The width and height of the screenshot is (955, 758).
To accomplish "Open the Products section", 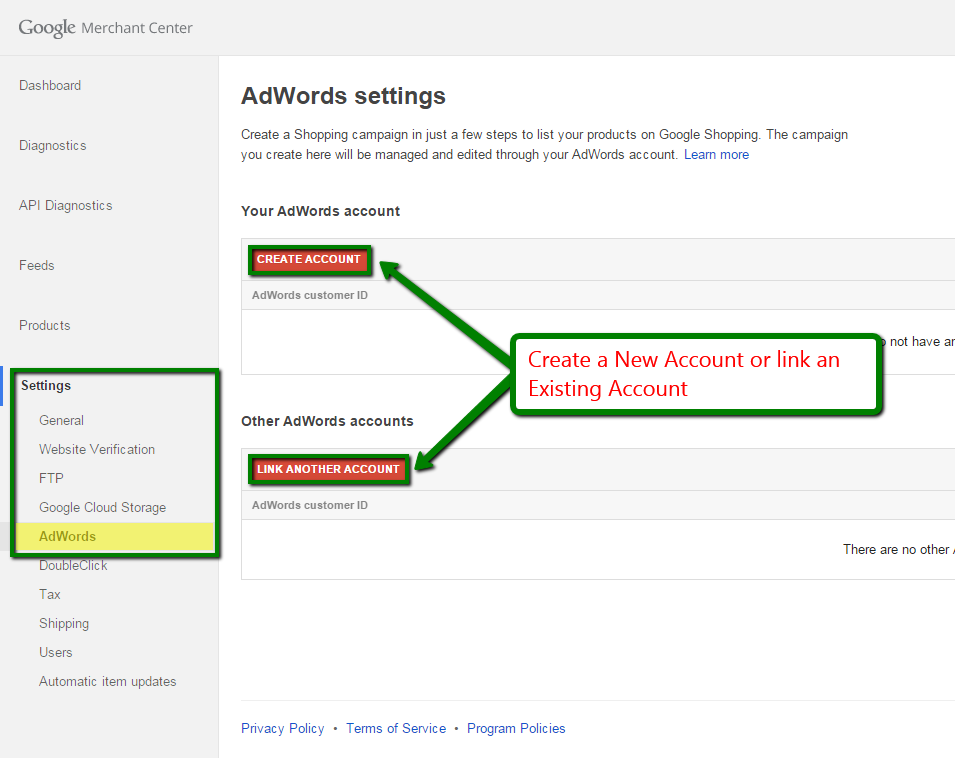I will click(x=44, y=325).
